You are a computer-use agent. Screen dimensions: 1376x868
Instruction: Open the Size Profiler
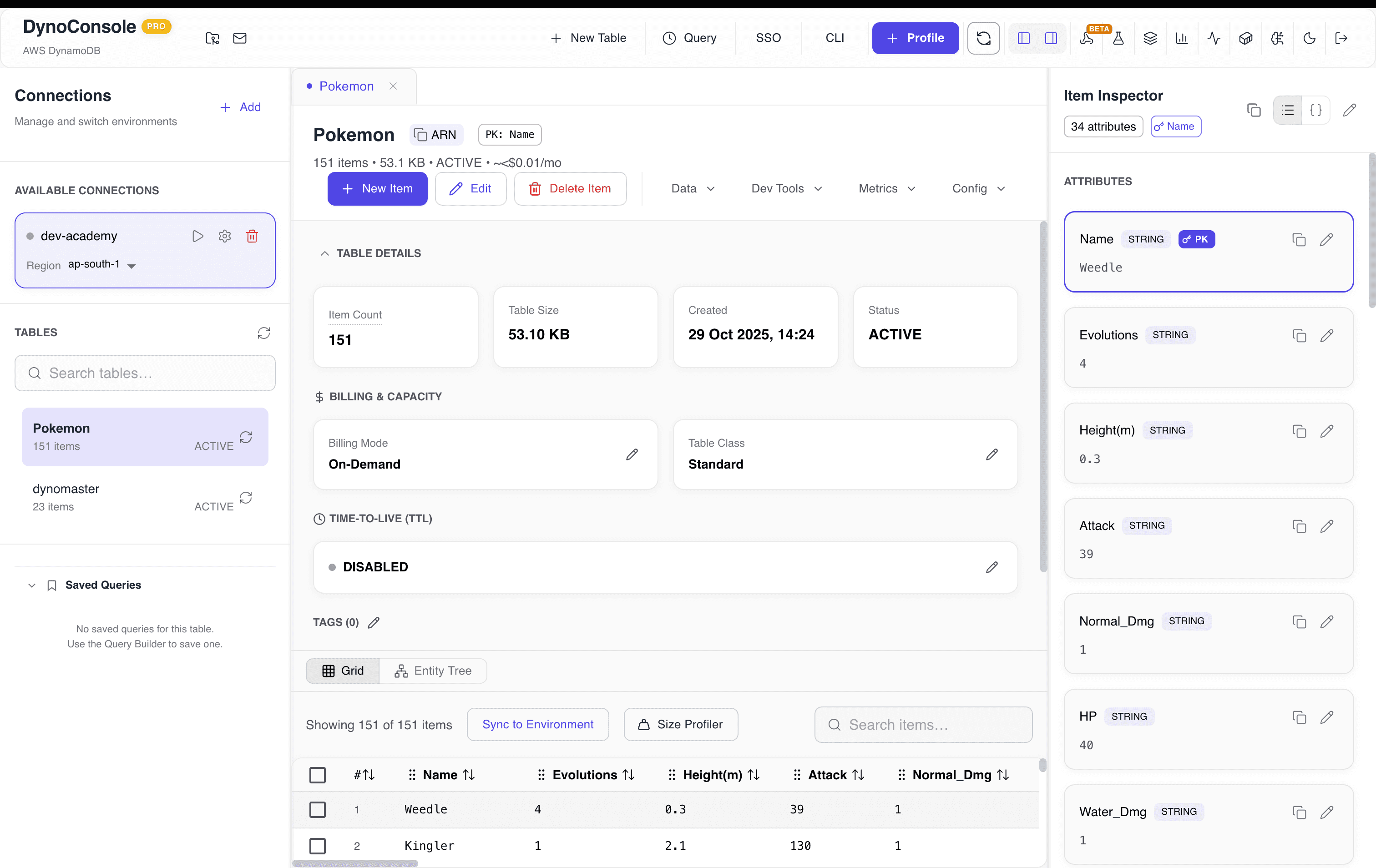coord(681,725)
